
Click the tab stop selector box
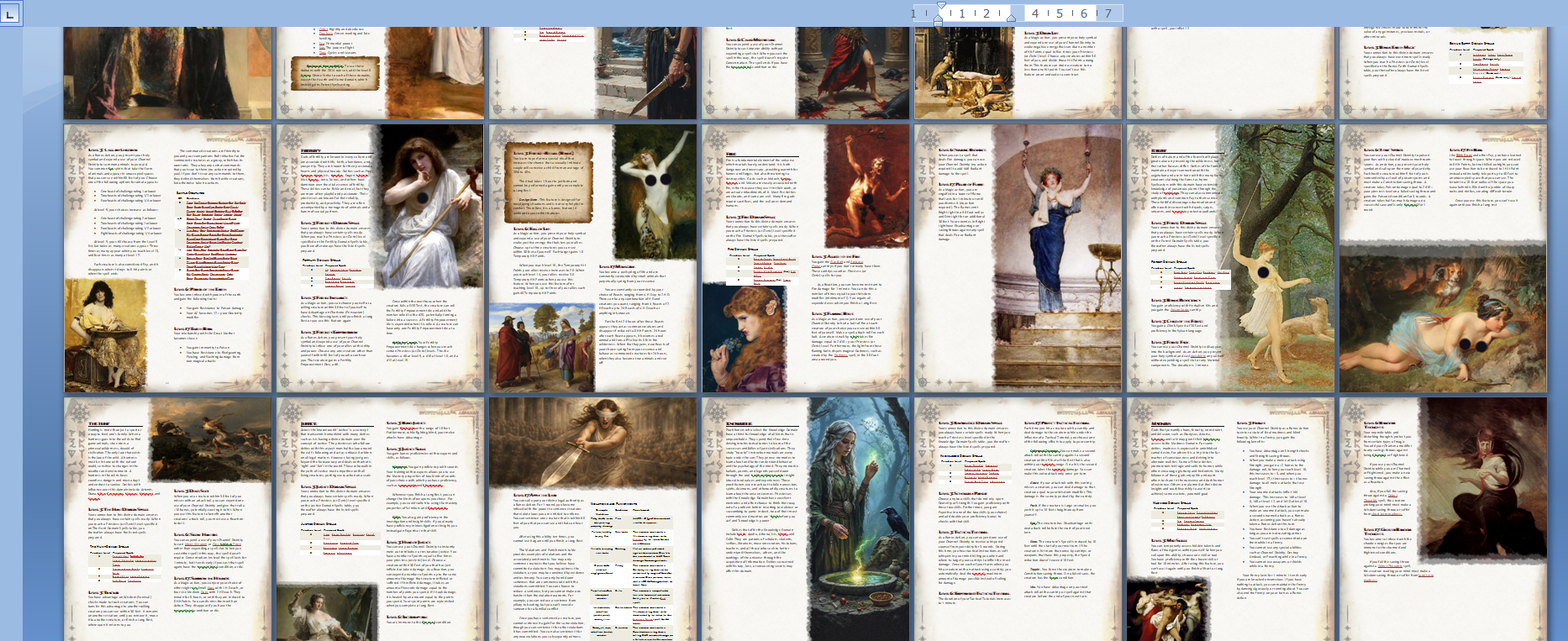[10, 12]
